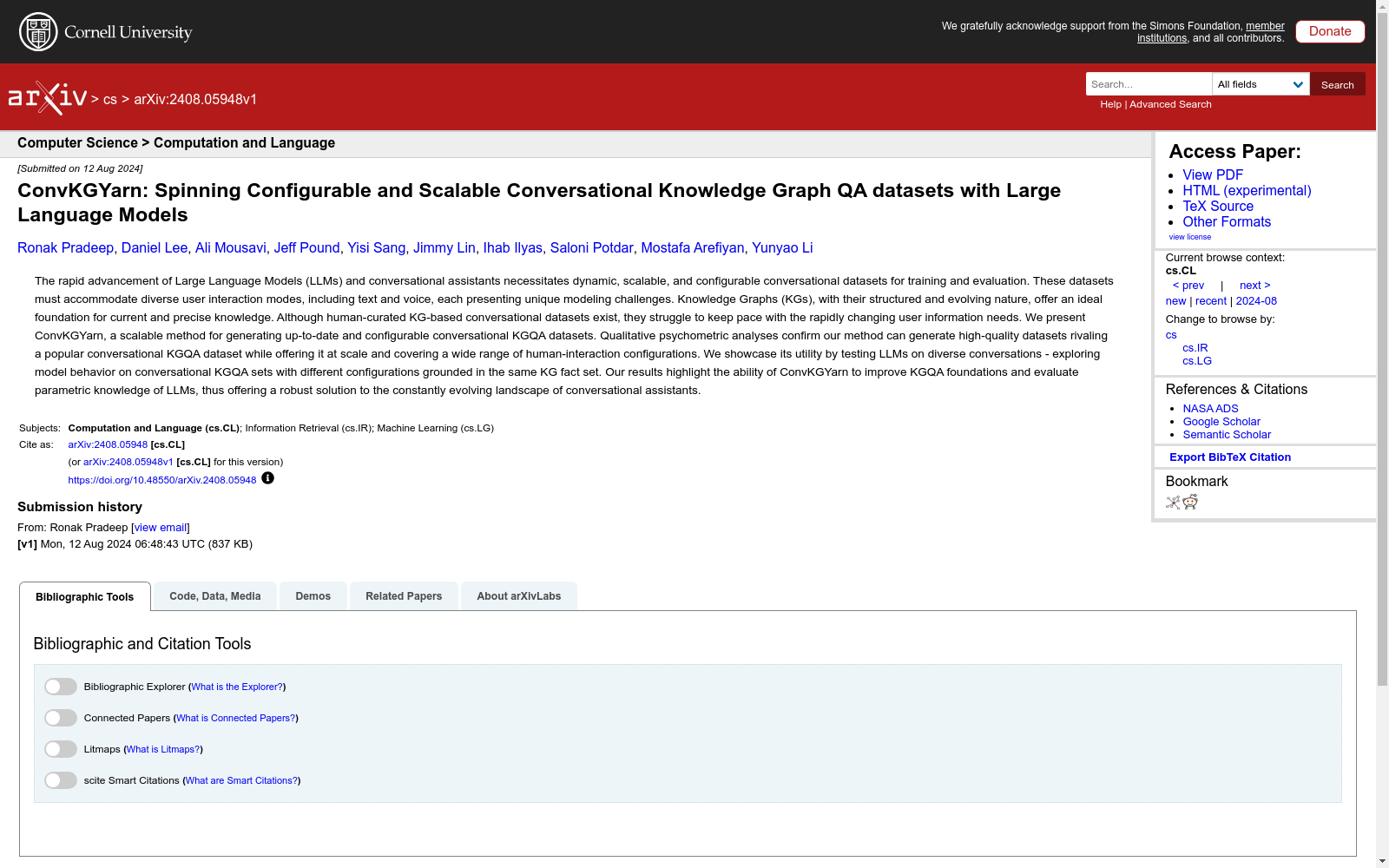Click the cs browse context link
This screenshot has width=1389, height=868.
pos(1171,335)
